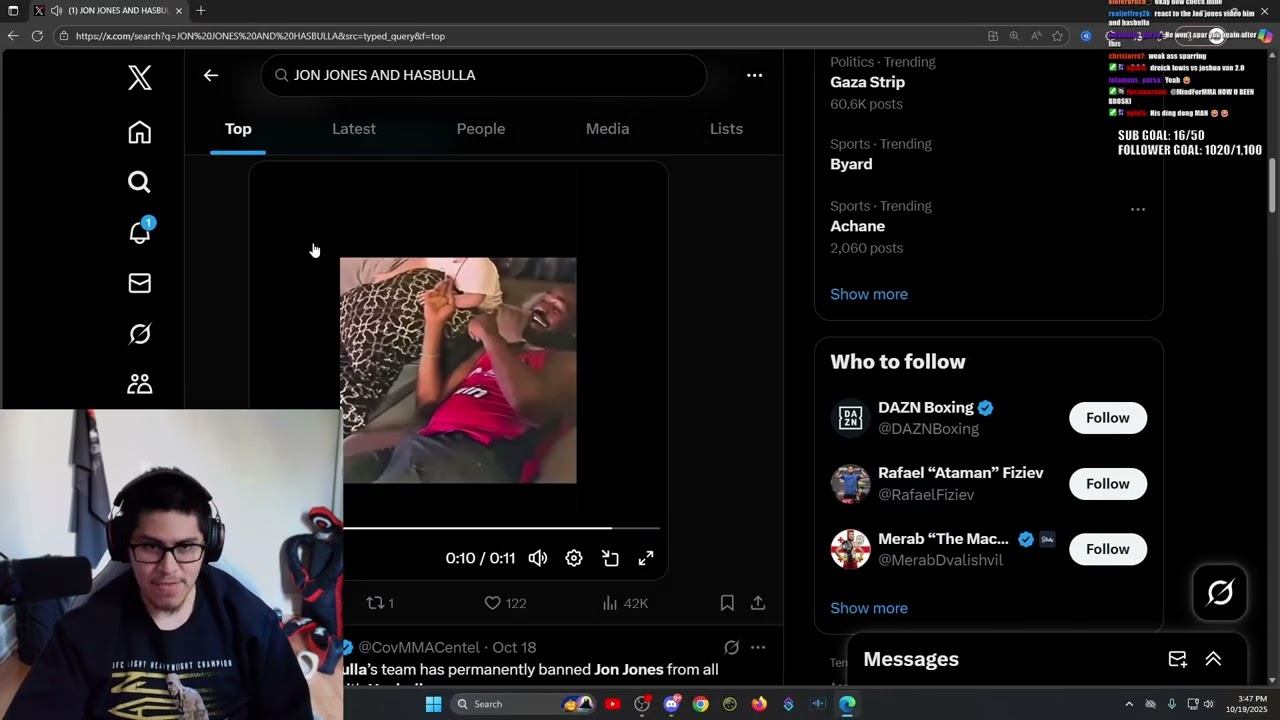Image resolution: width=1280 pixels, height=720 pixels.
Task: Open the X home logo
Action: 140,78
